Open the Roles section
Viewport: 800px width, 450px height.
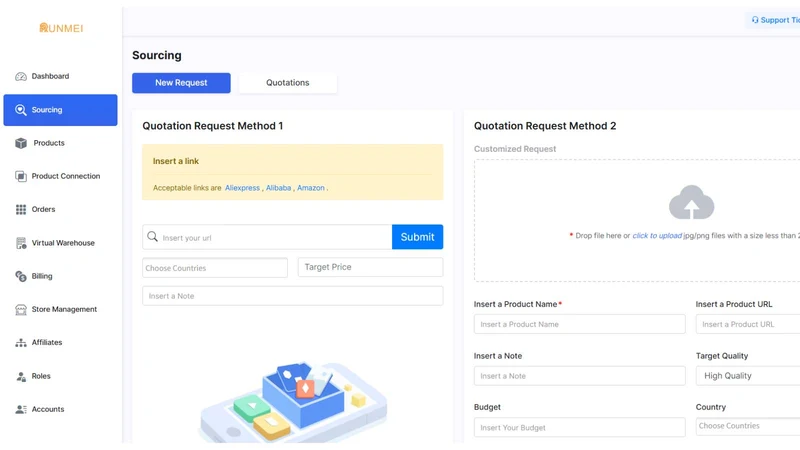pos(41,376)
